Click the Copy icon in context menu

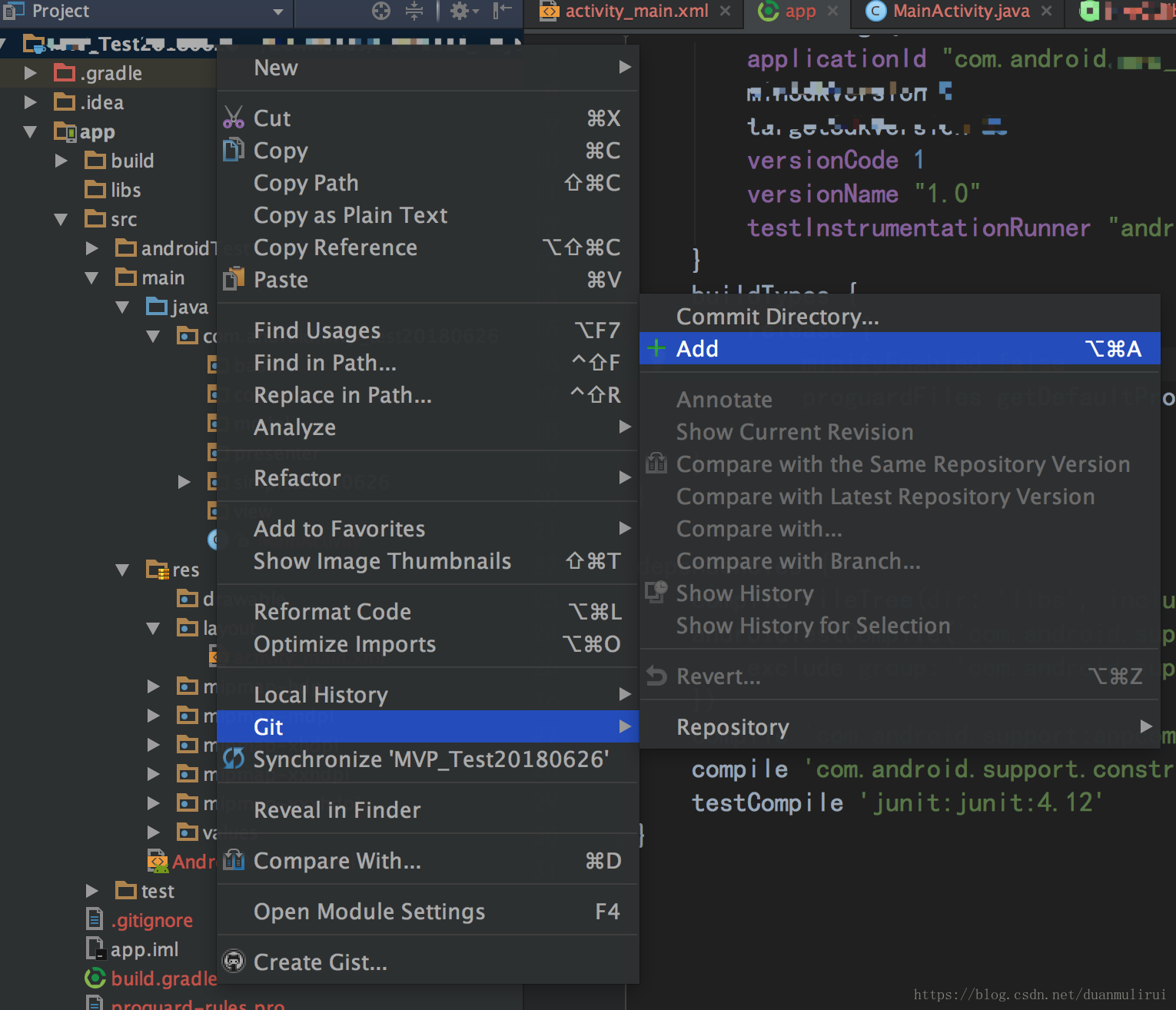click(x=234, y=150)
